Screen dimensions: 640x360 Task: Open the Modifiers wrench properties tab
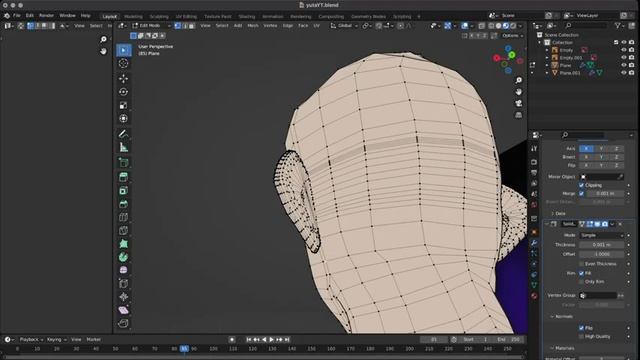[x=534, y=243]
